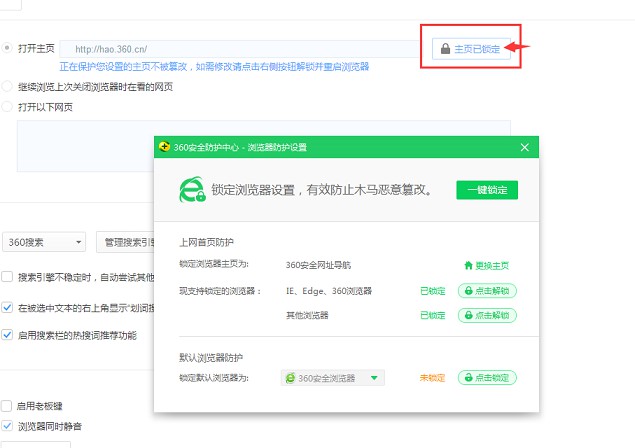
Task: Click the 更换主页 link
Action: click(x=486, y=266)
